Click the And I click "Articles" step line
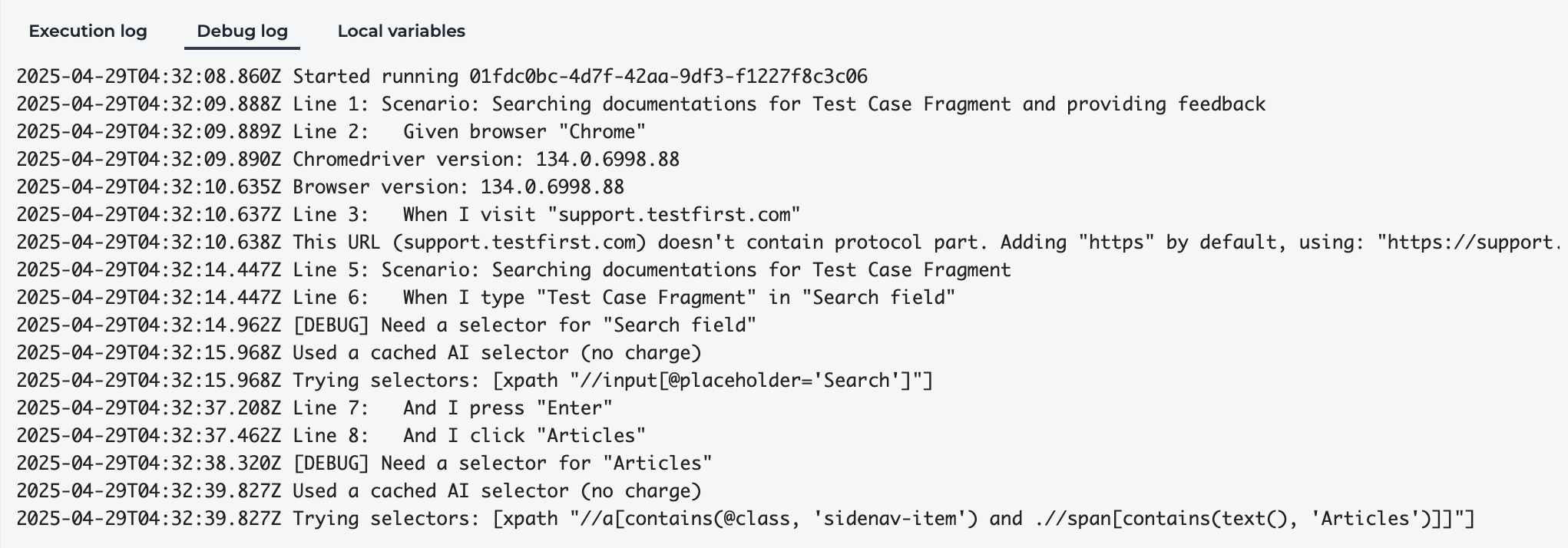This screenshot has width=1568, height=548. click(331, 436)
